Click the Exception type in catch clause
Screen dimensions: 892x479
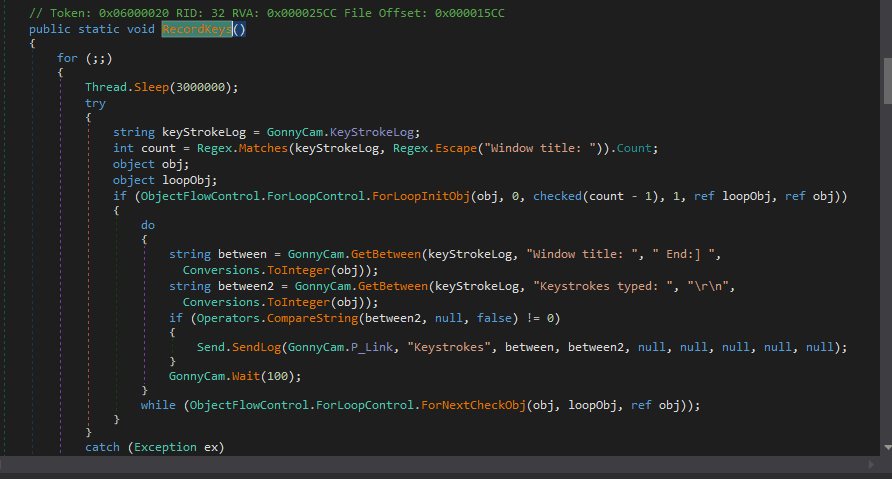[x=165, y=447]
